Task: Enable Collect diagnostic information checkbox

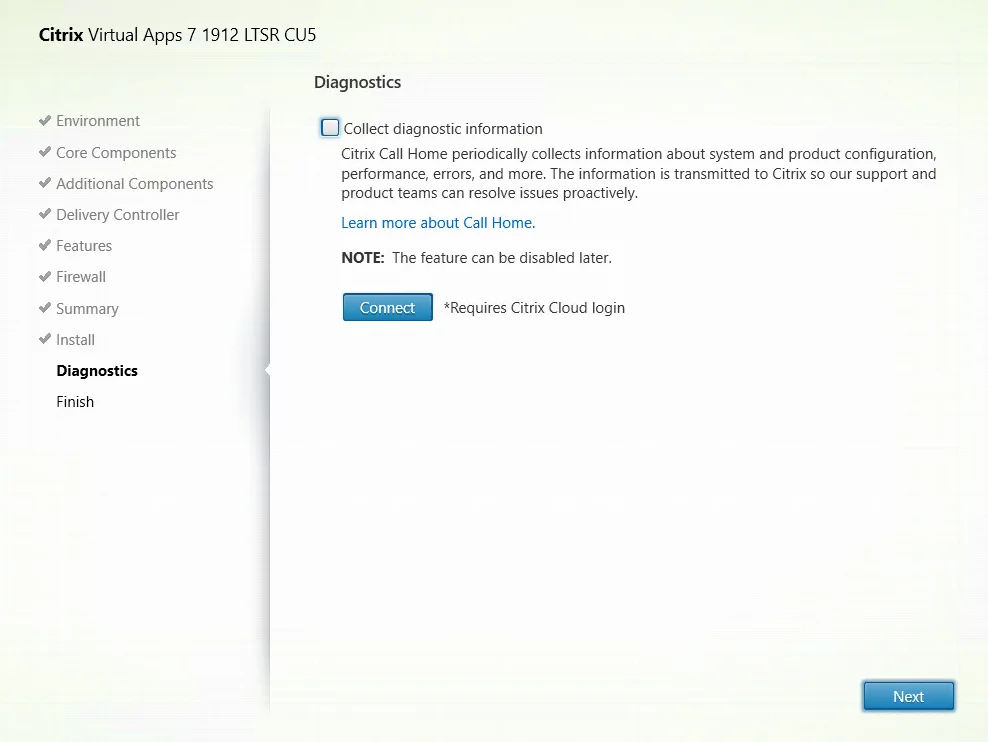Action: click(330, 128)
